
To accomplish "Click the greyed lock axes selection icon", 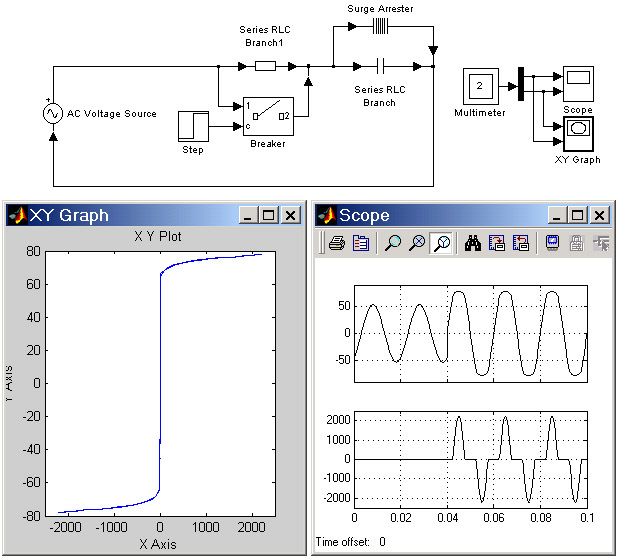I will coord(576,243).
